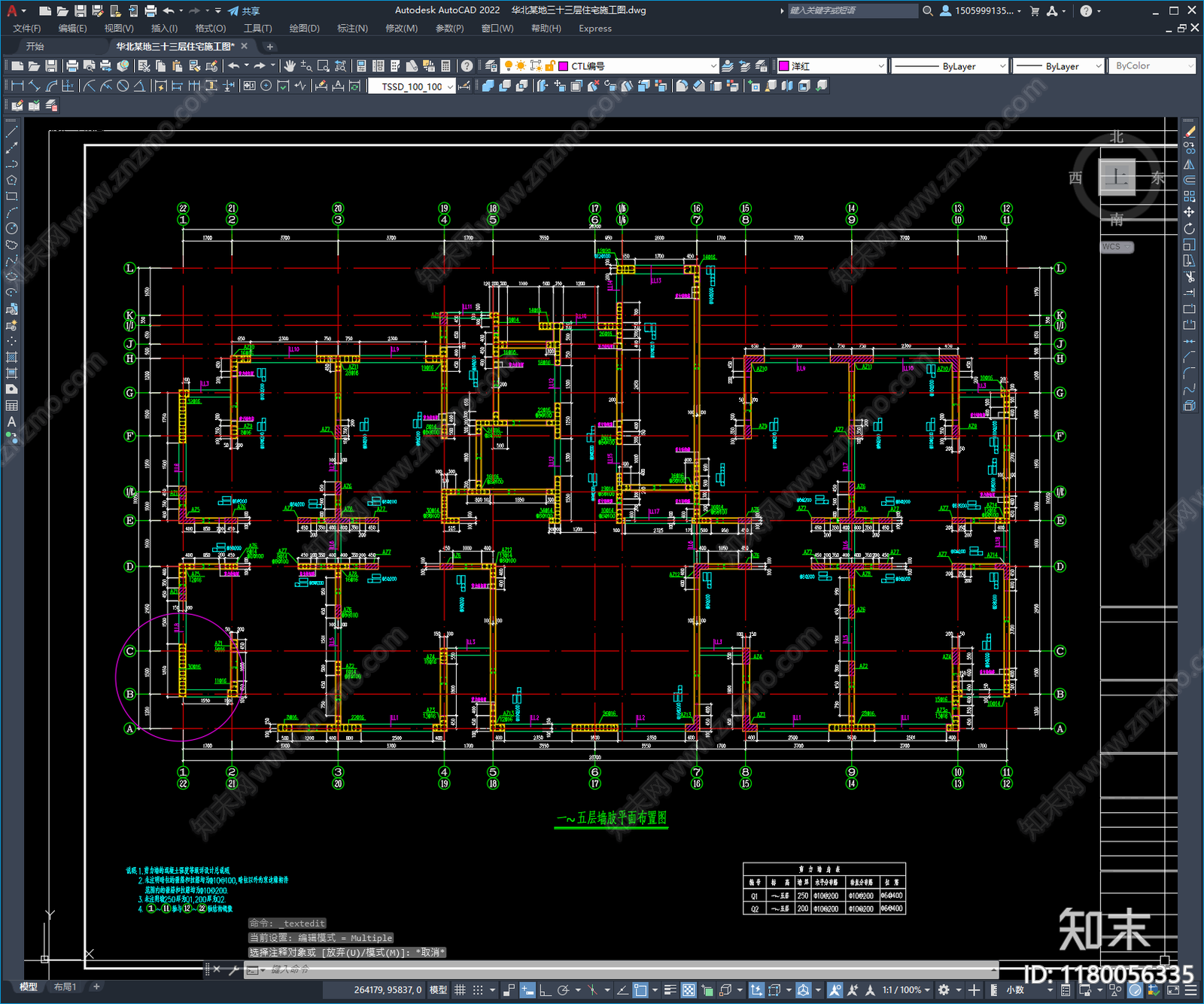Open the Autodesk App Store cart icon
The width and height of the screenshot is (1204, 1004).
(1035, 11)
